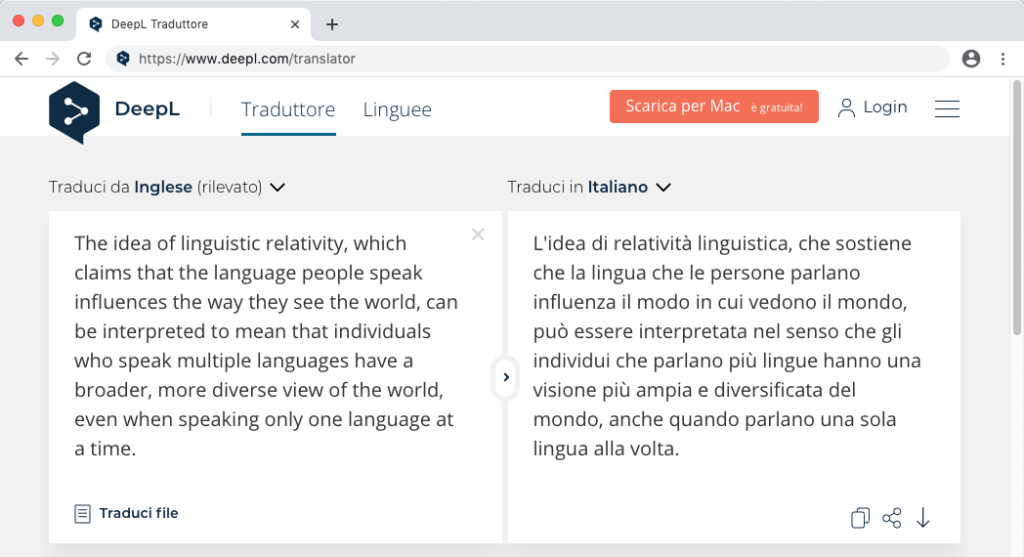1024x557 pixels.
Task: Go back in browser history
Action: tap(22, 59)
